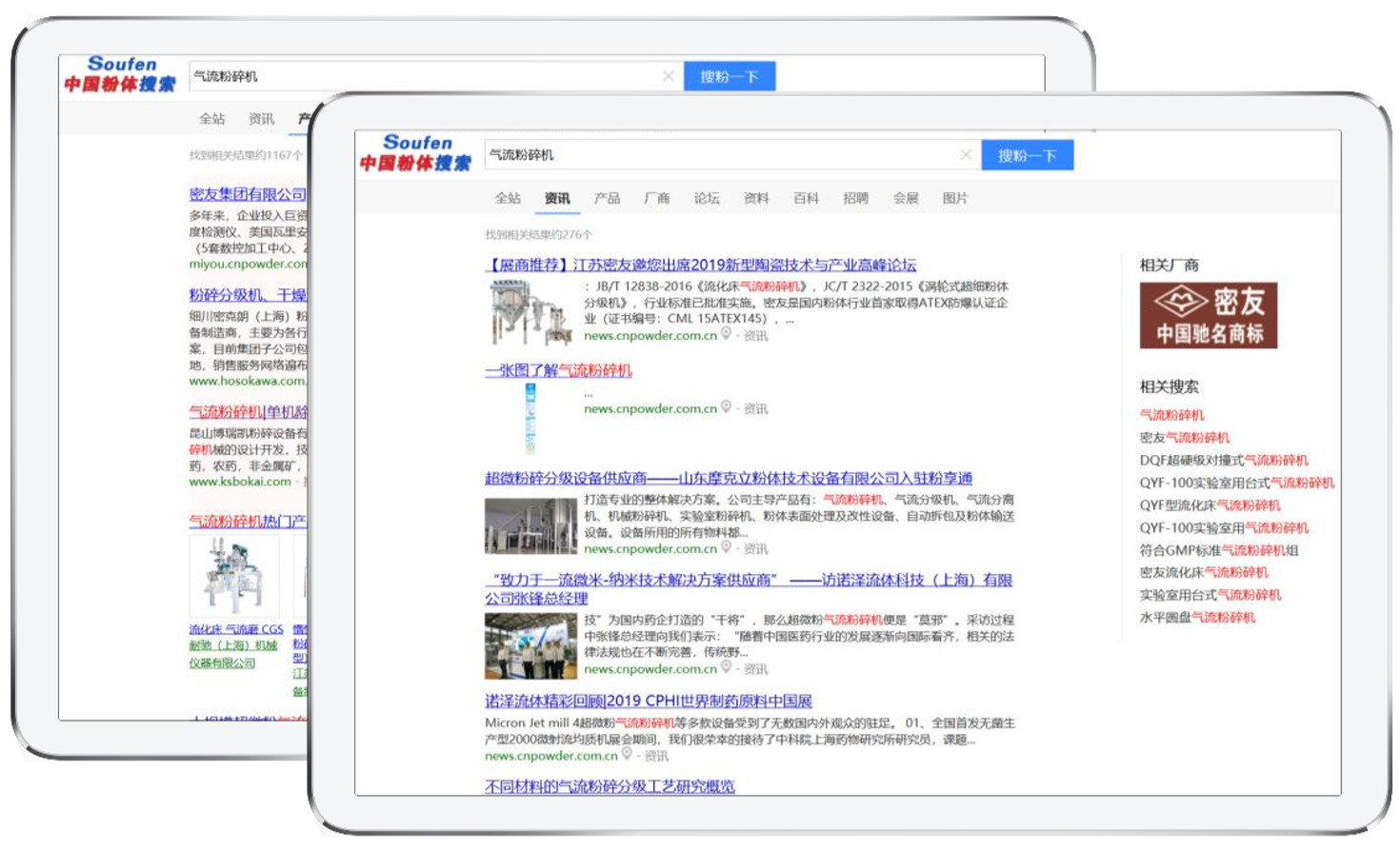Open factory thumbnail of 山东摩克立 result
The width and height of the screenshot is (1400, 850).
pos(530,525)
